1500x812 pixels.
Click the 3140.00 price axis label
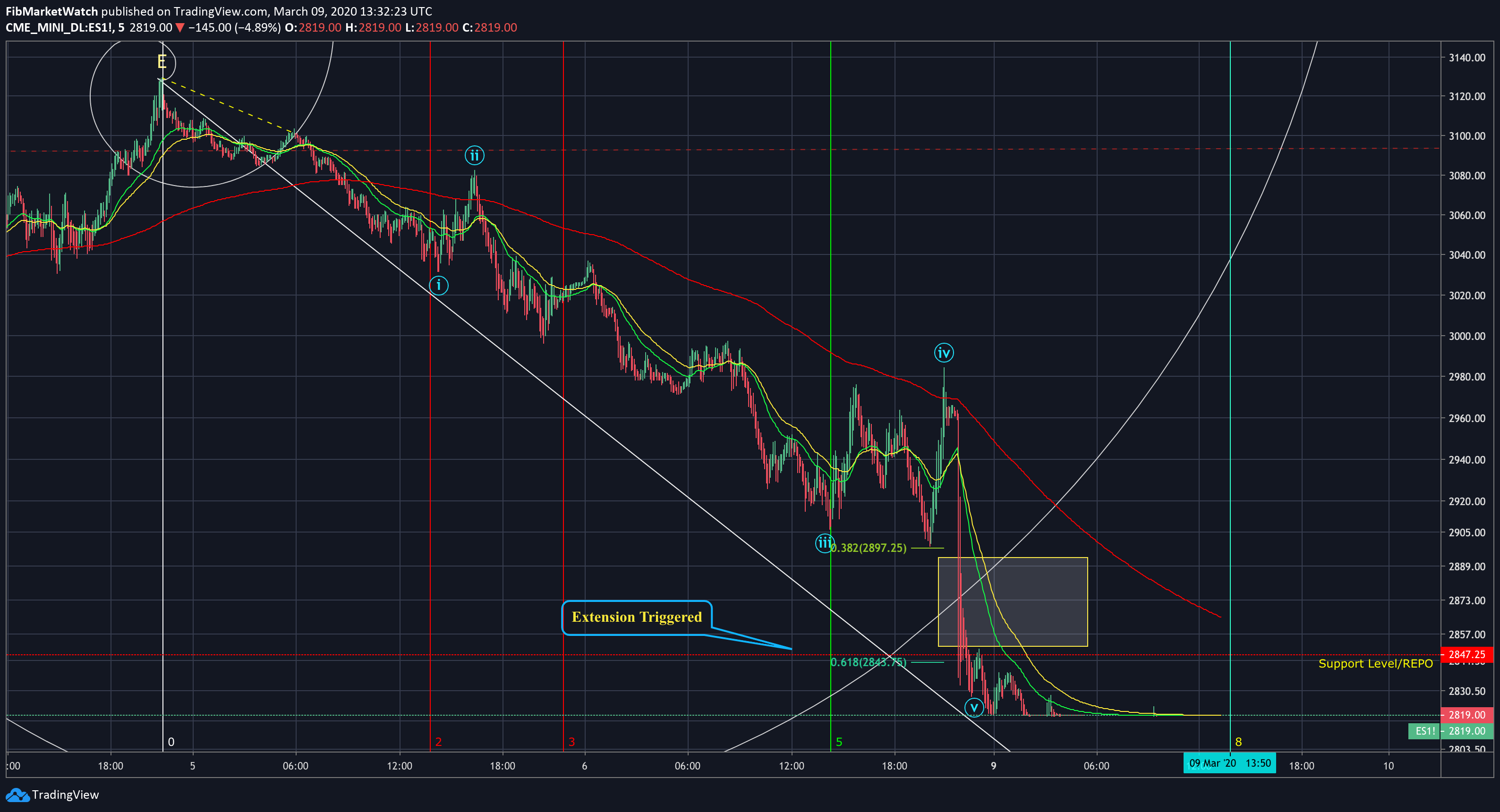pyautogui.click(x=1467, y=58)
